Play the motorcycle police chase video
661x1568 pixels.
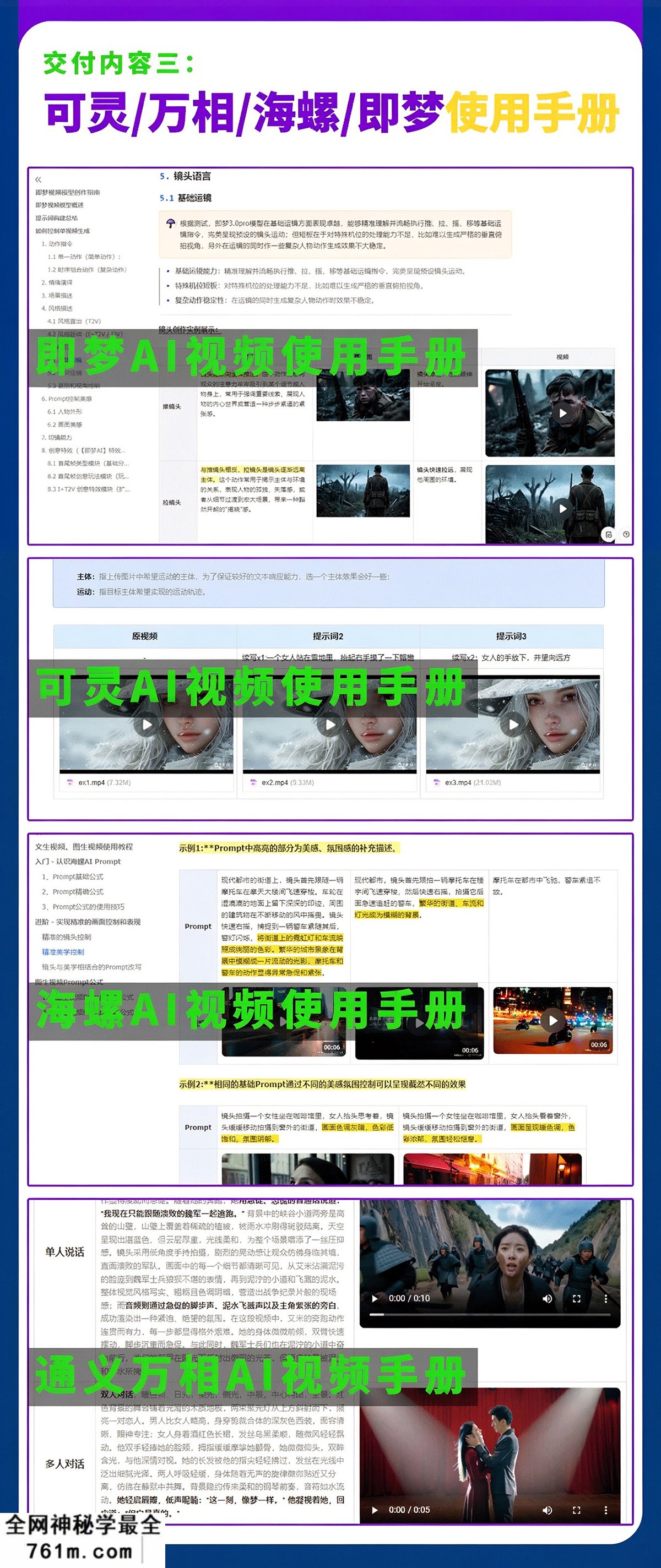[552, 1020]
